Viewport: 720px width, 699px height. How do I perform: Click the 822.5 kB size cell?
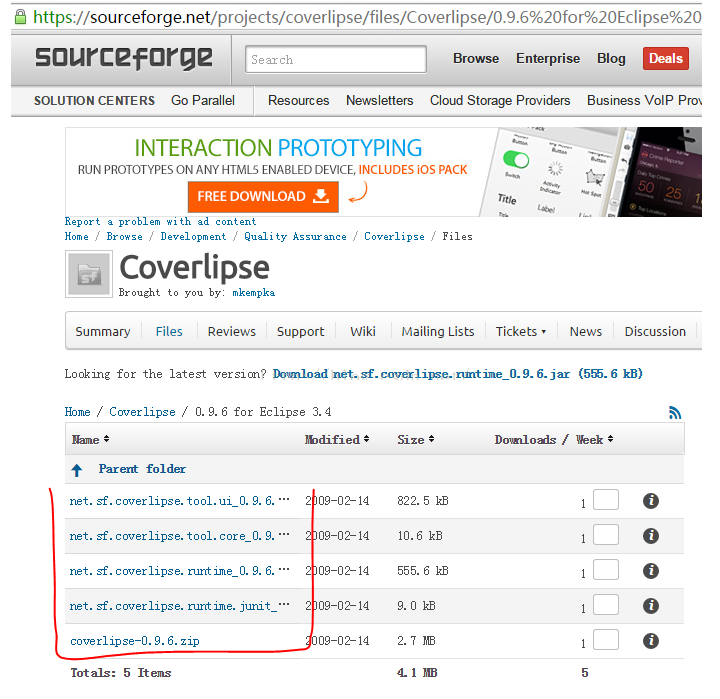coord(422,501)
